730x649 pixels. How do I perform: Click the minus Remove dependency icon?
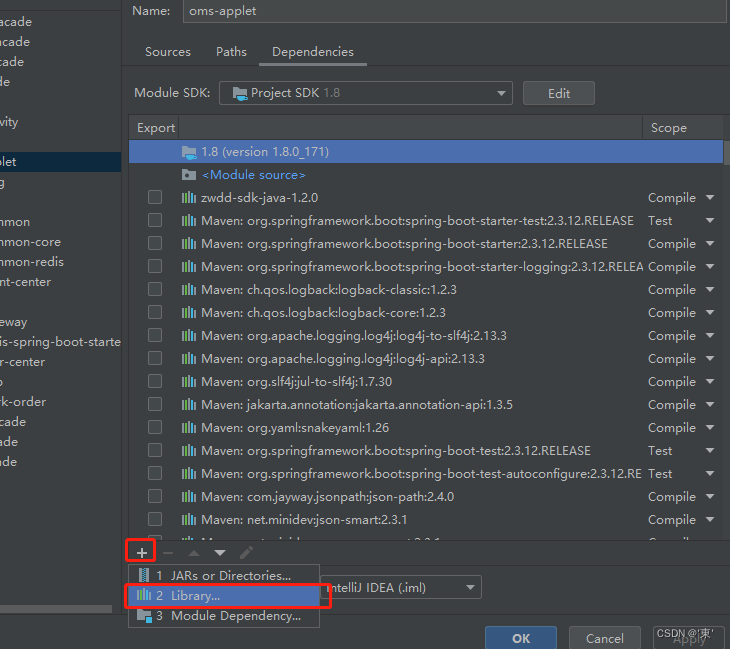click(168, 553)
